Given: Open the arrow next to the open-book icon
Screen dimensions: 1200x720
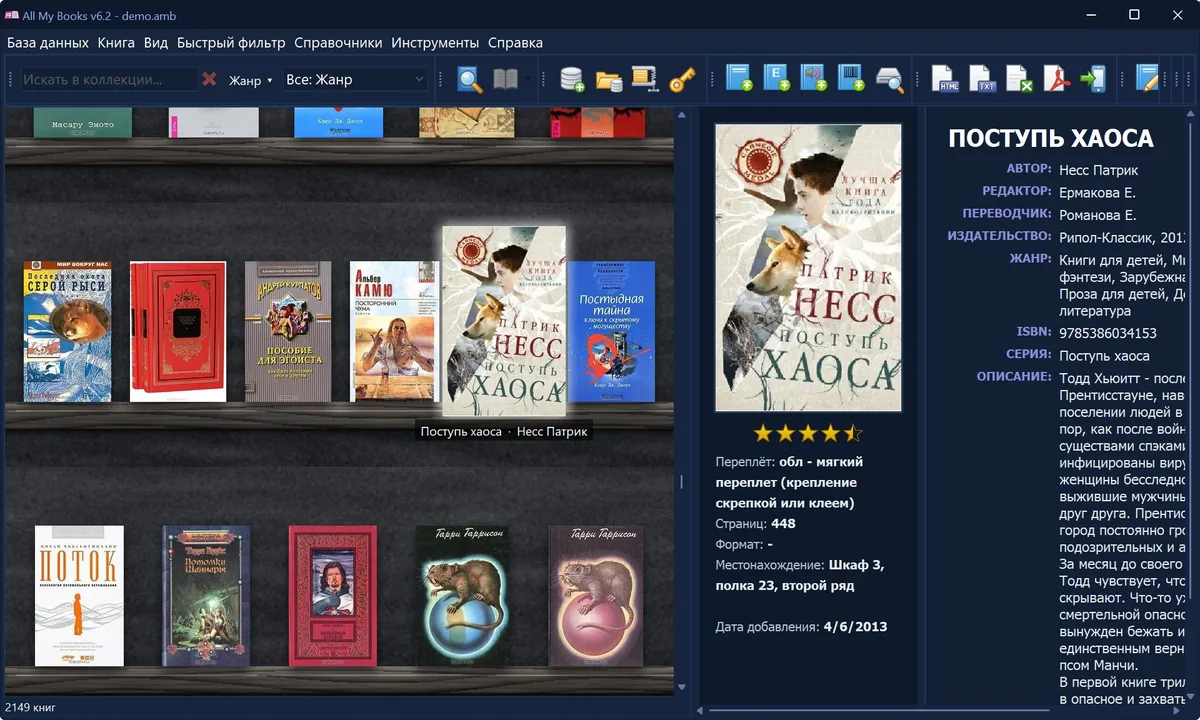Looking at the screenshot, I should [x=530, y=79].
